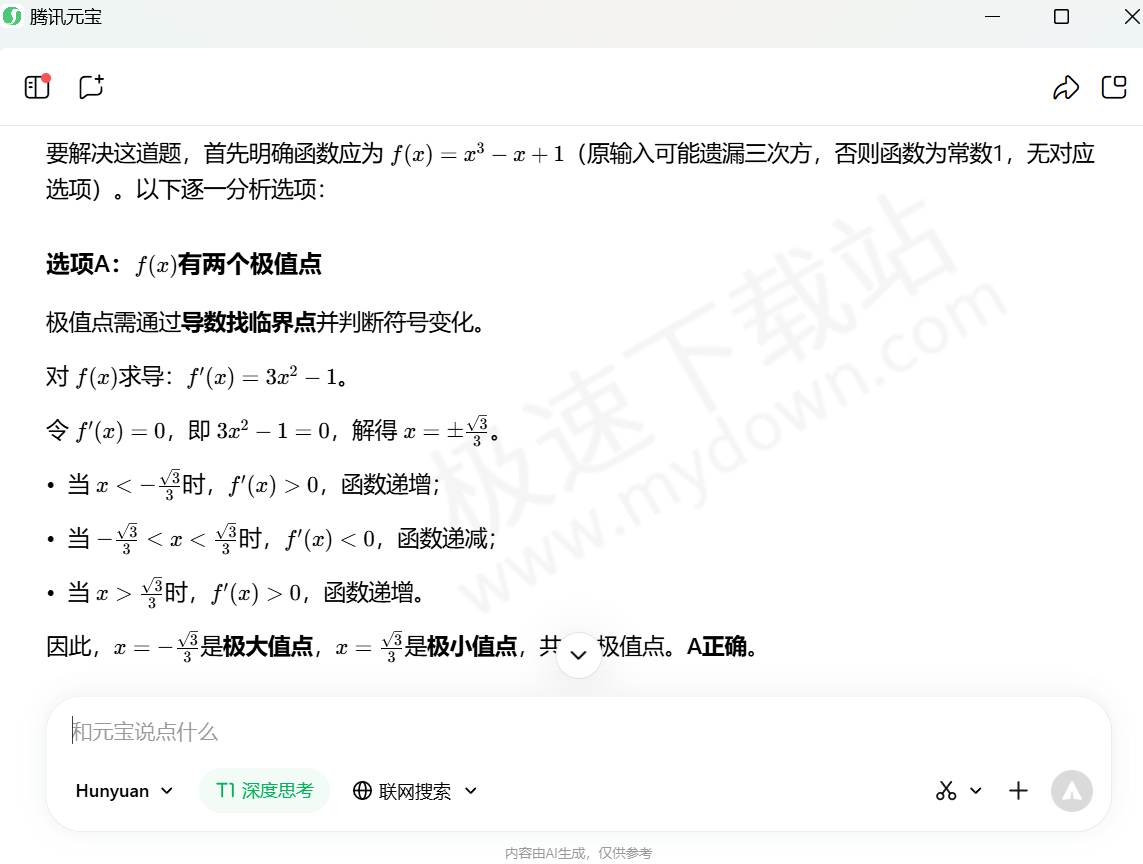Open the scissors tool dropdown arrow
This screenshot has height=864, width=1143.
975,790
